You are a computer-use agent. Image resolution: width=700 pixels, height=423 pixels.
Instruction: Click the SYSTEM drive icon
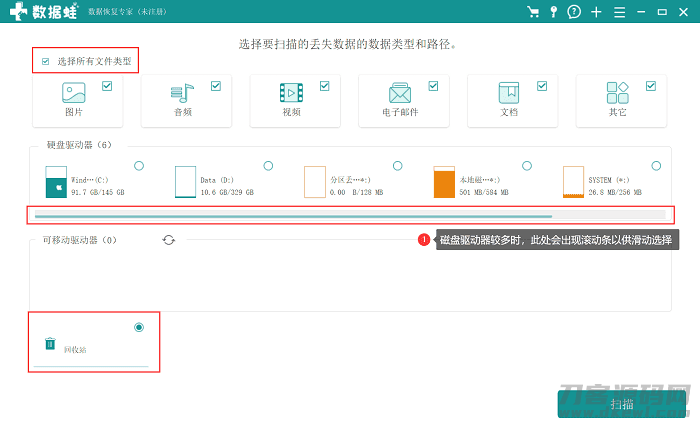[x=573, y=182]
